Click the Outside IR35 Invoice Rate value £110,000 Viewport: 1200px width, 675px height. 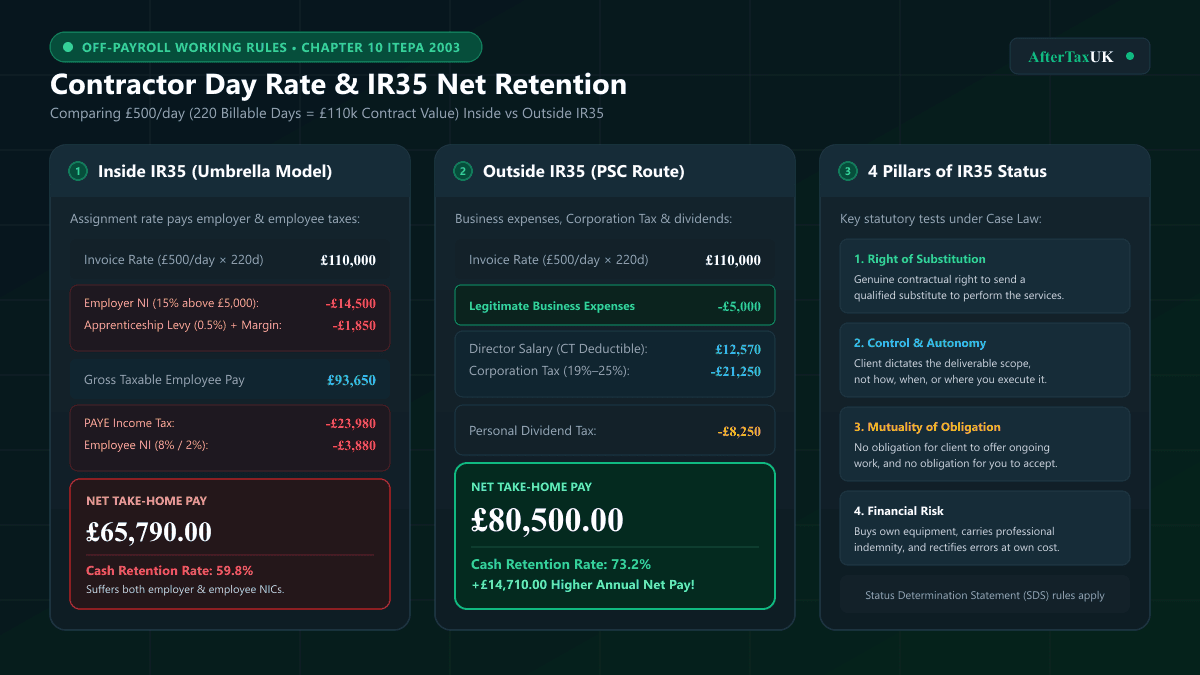[733, 260]
